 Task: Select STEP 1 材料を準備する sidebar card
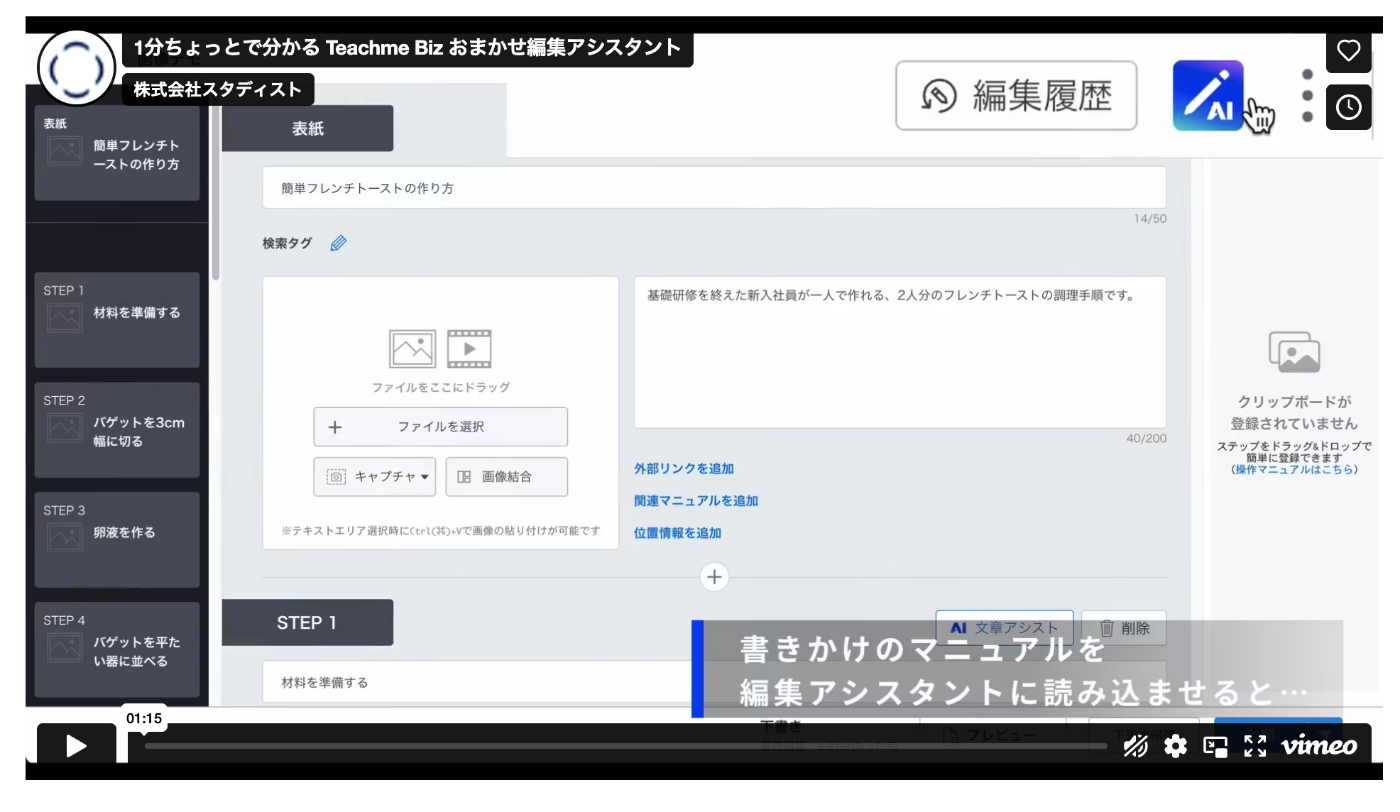117,319
